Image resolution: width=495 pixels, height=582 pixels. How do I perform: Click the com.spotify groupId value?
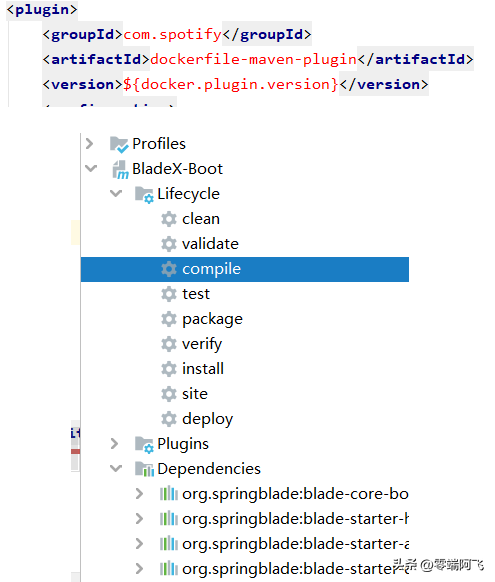[x=172, y=35]
